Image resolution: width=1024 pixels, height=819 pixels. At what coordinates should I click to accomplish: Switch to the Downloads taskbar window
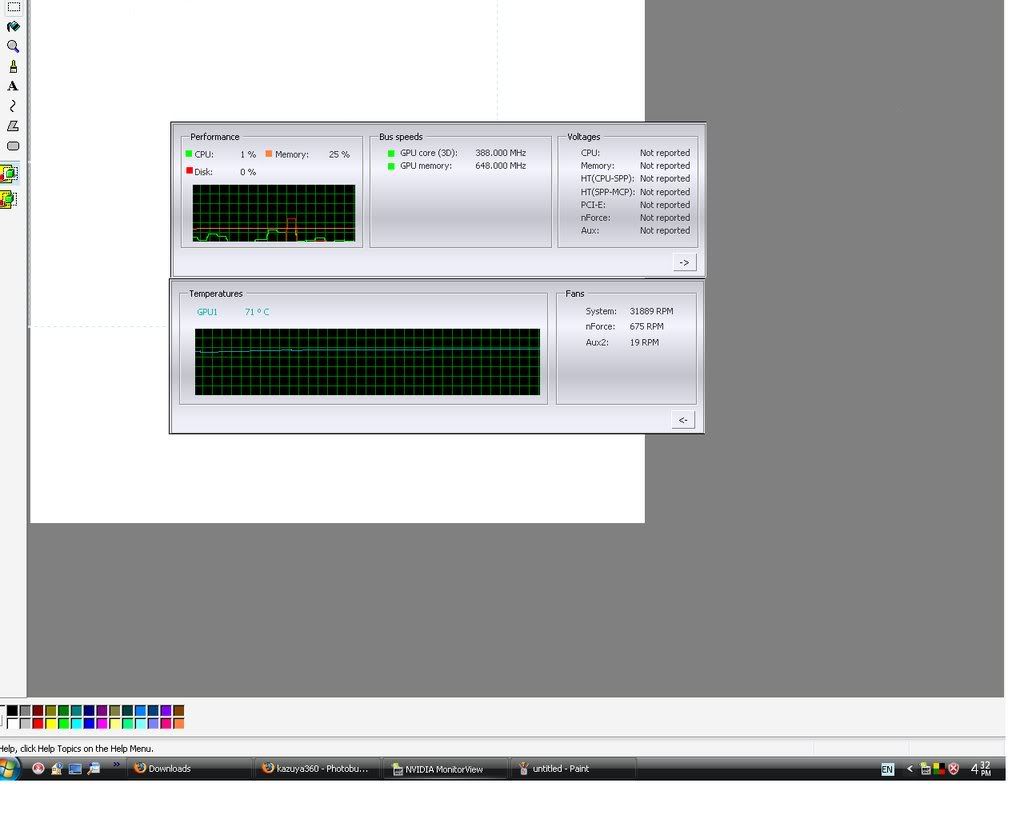[190, 769]
